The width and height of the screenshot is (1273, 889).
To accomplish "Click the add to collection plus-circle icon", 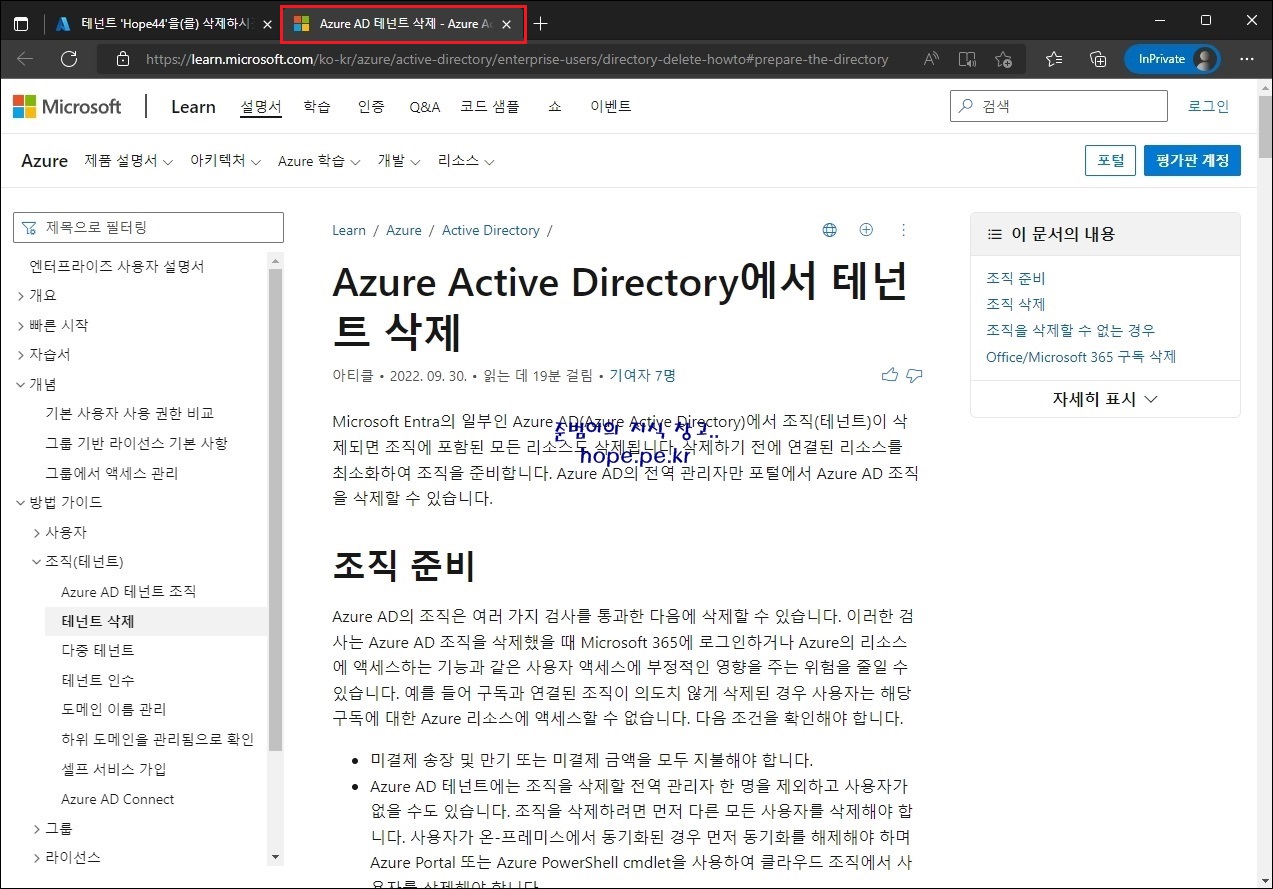I will point(866,230).
